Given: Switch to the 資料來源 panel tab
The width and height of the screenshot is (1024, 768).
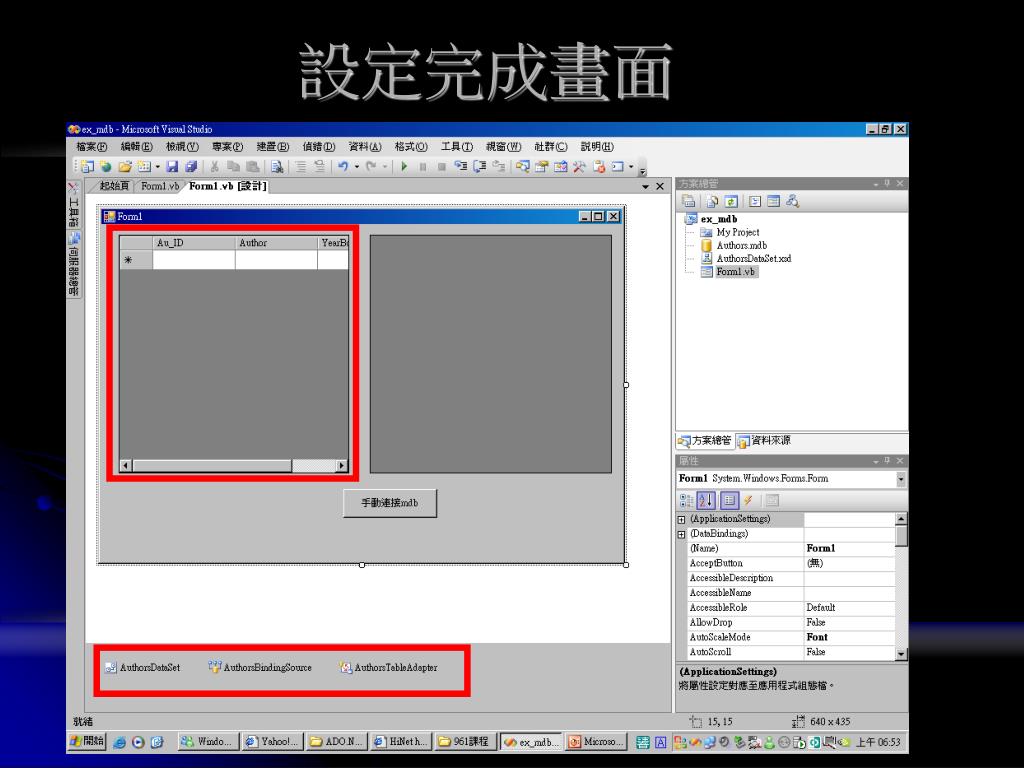Looking at the screenshot, I should (764, 441).
